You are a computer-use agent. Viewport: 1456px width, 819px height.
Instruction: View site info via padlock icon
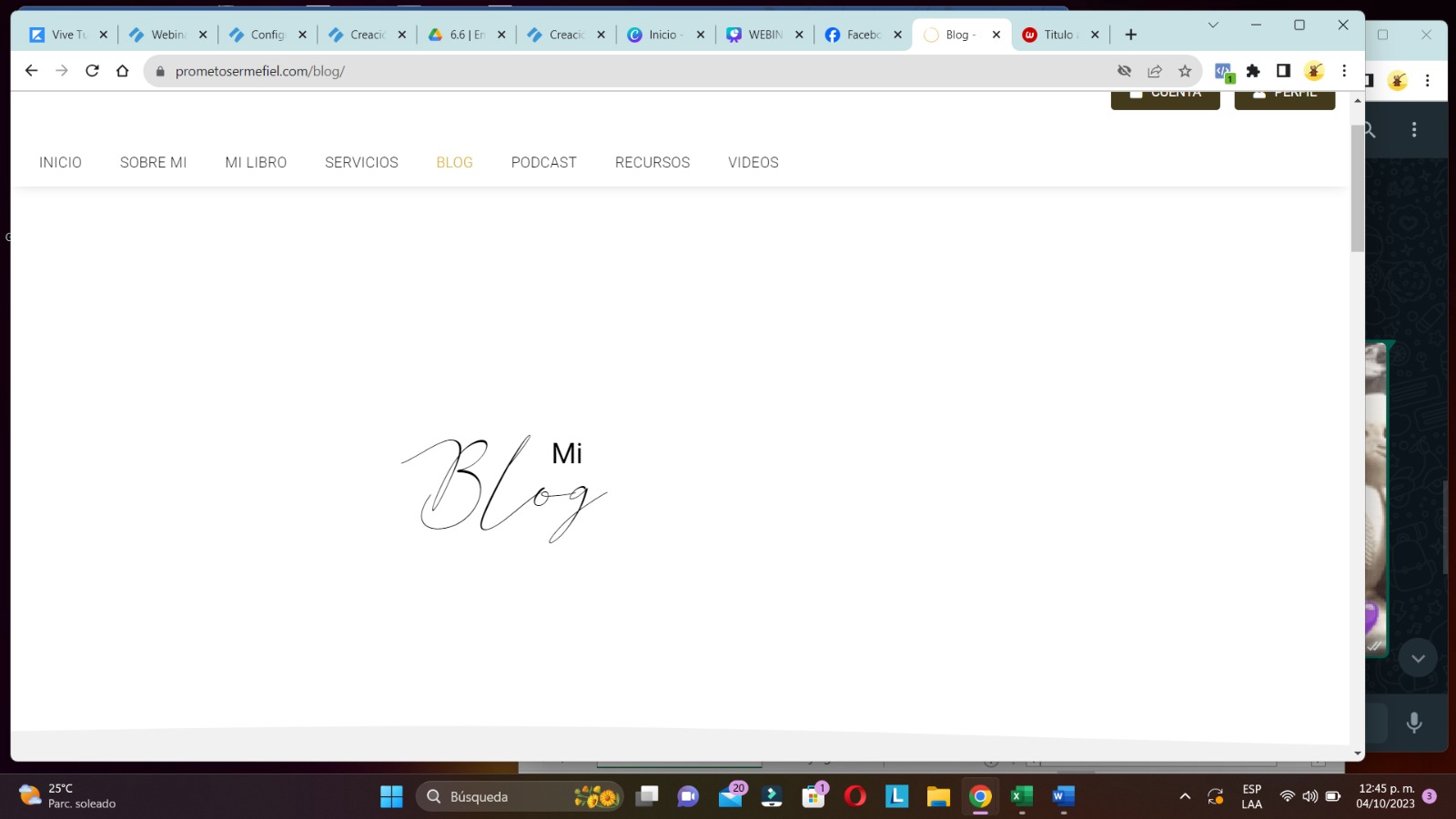(x=160, y=71)
